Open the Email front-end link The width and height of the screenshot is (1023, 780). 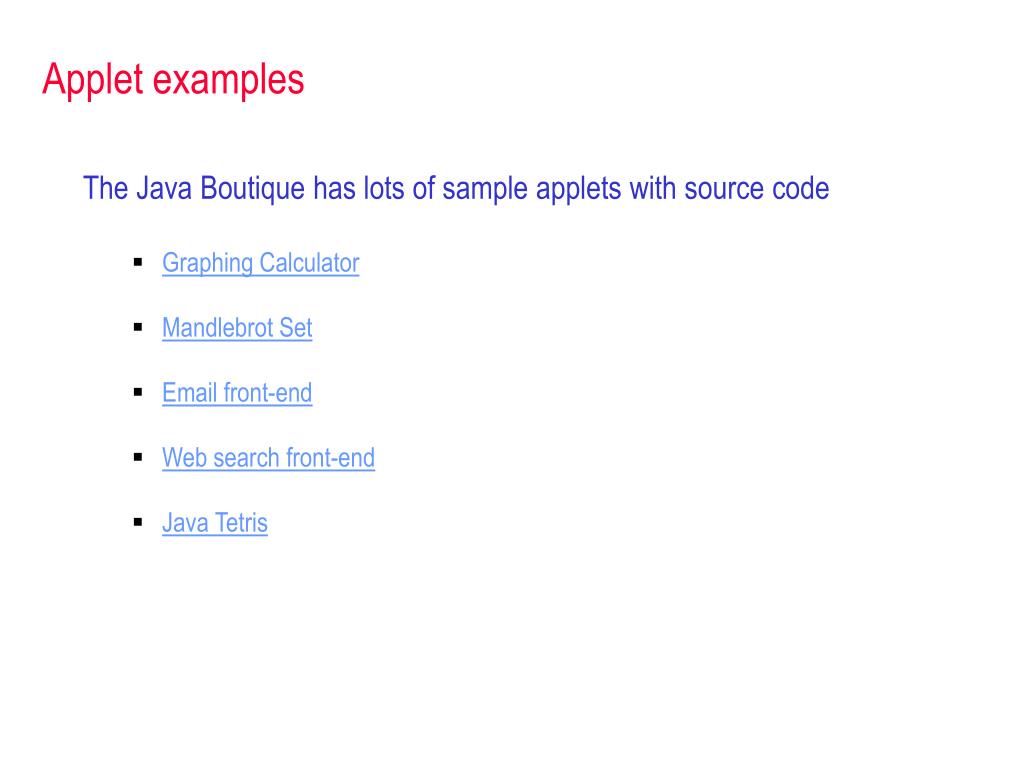(237, 393)
